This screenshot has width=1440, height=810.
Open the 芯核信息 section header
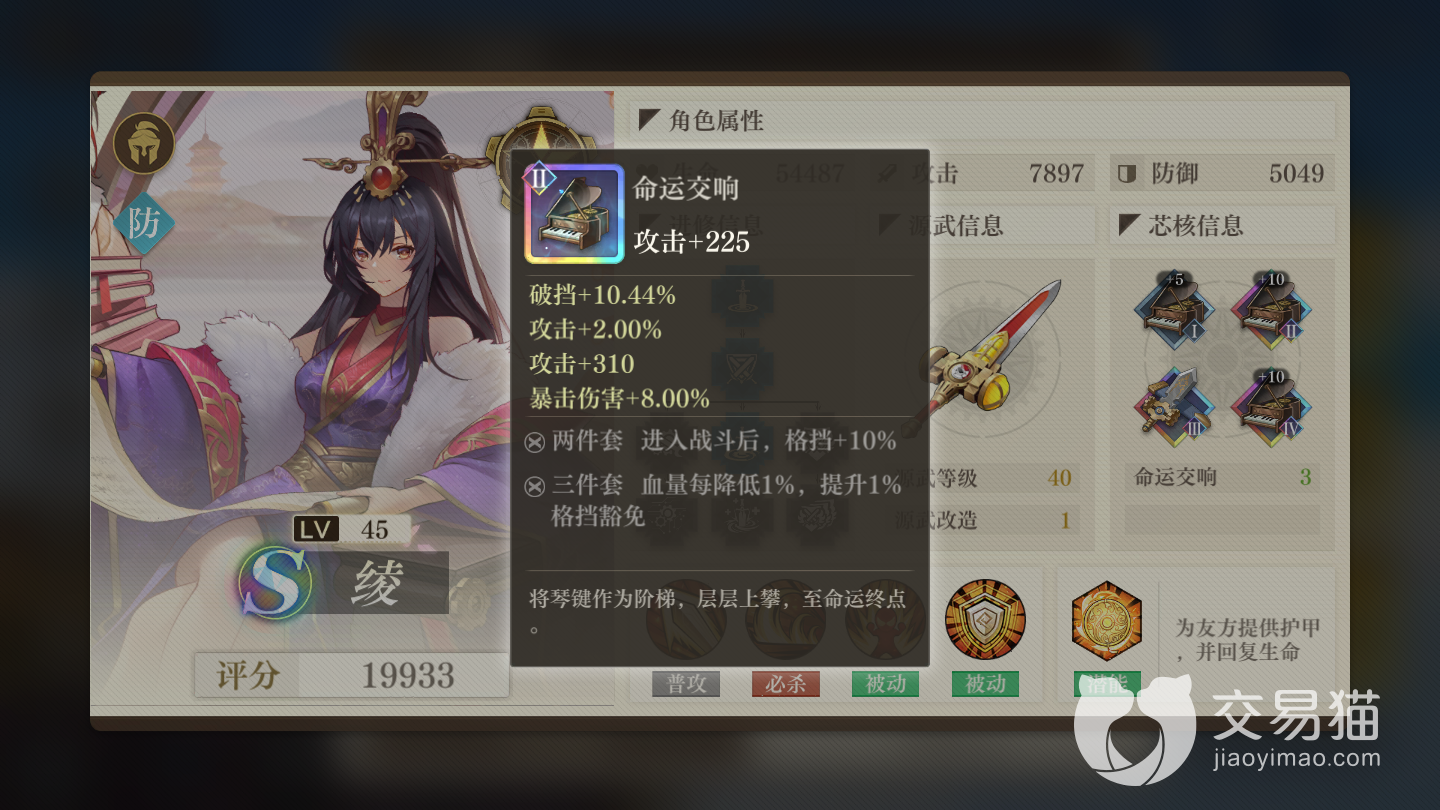pyautogui.click(x=1222, y=226)
